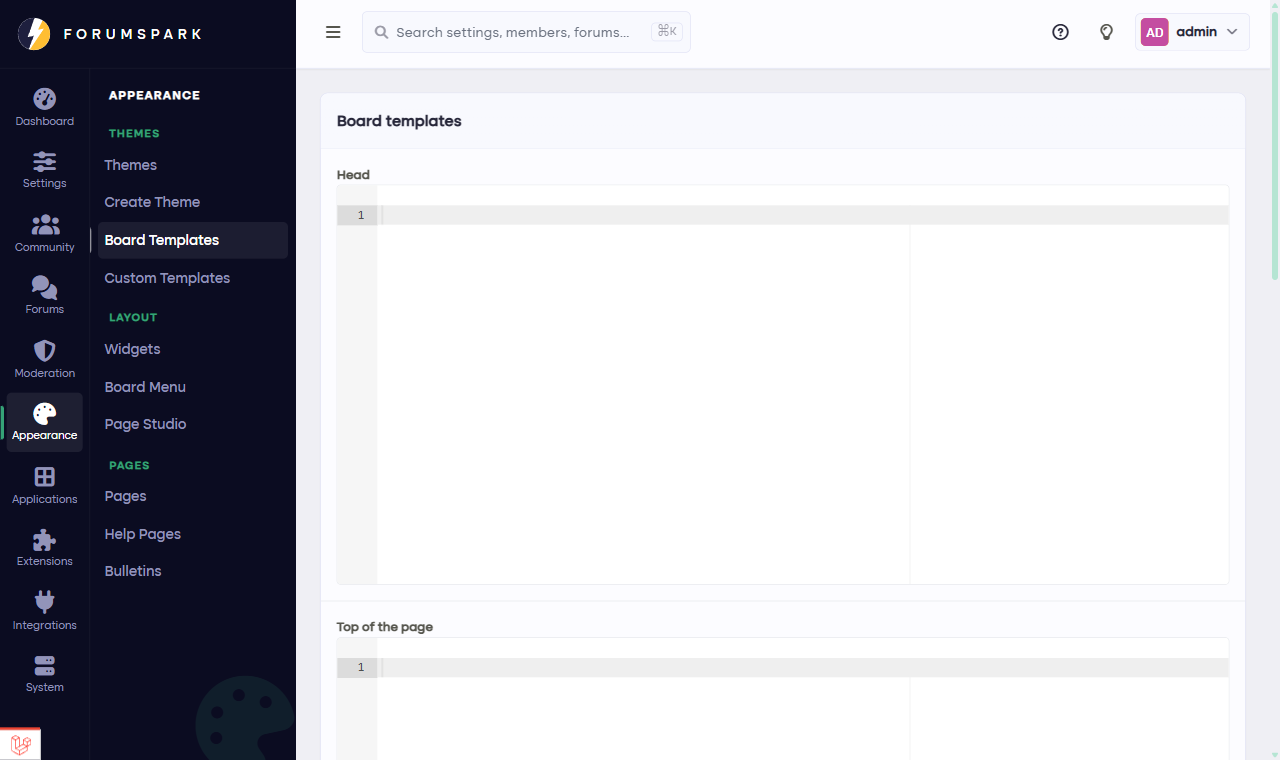Go to Widgets page

point(133,349)
